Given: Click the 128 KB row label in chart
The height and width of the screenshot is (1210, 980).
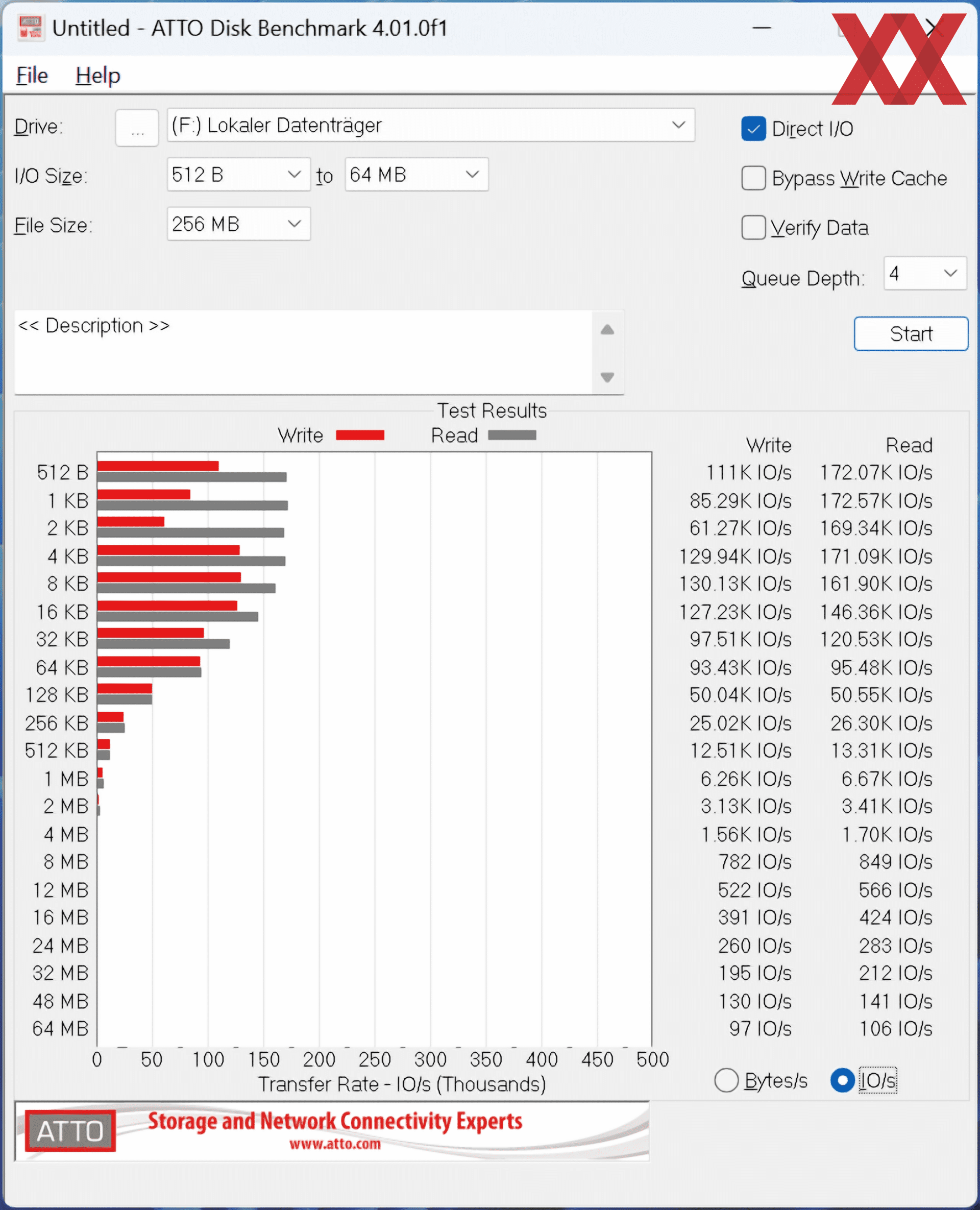Looking at the screenshot, I should [x=57, y=695].
